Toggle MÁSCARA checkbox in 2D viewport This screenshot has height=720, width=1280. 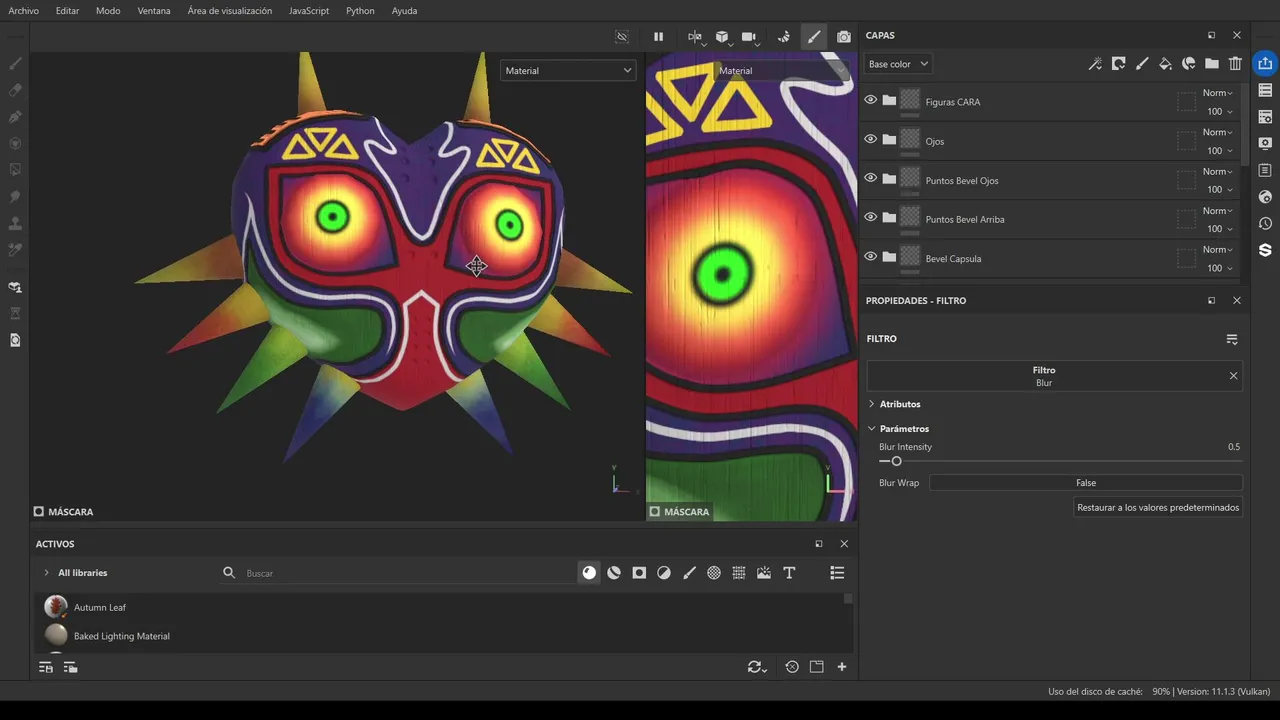(x=655, y=512)
